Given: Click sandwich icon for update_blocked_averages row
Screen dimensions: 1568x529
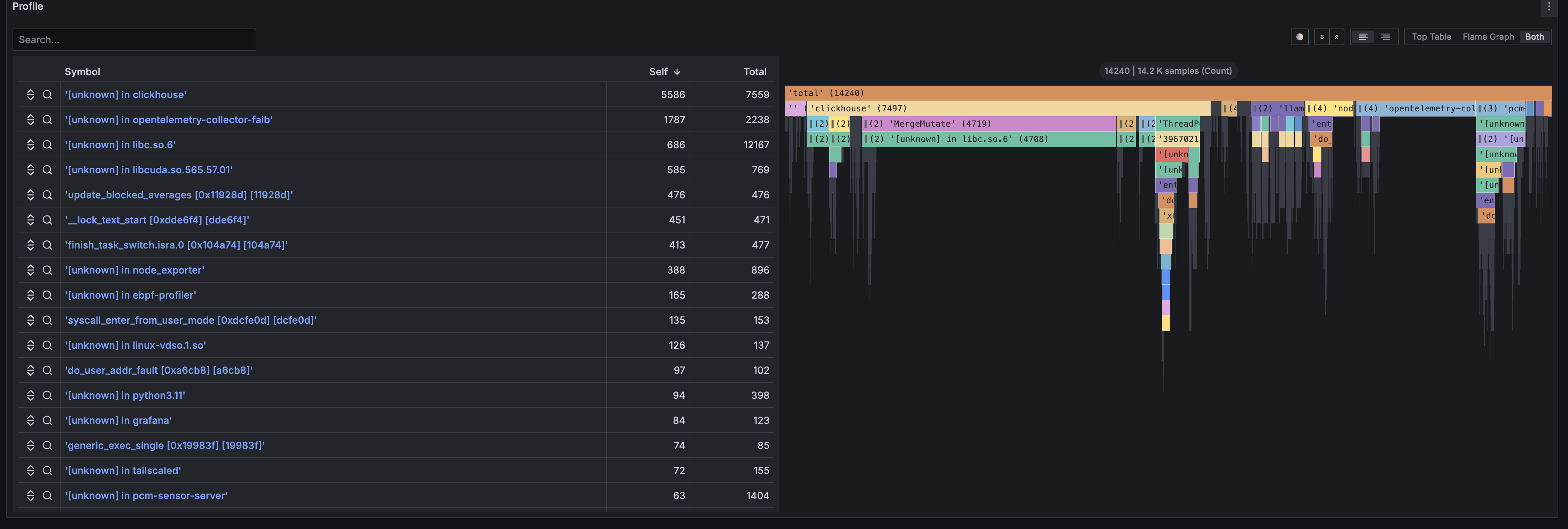Looking at the screenshot, I should [30, 195].
